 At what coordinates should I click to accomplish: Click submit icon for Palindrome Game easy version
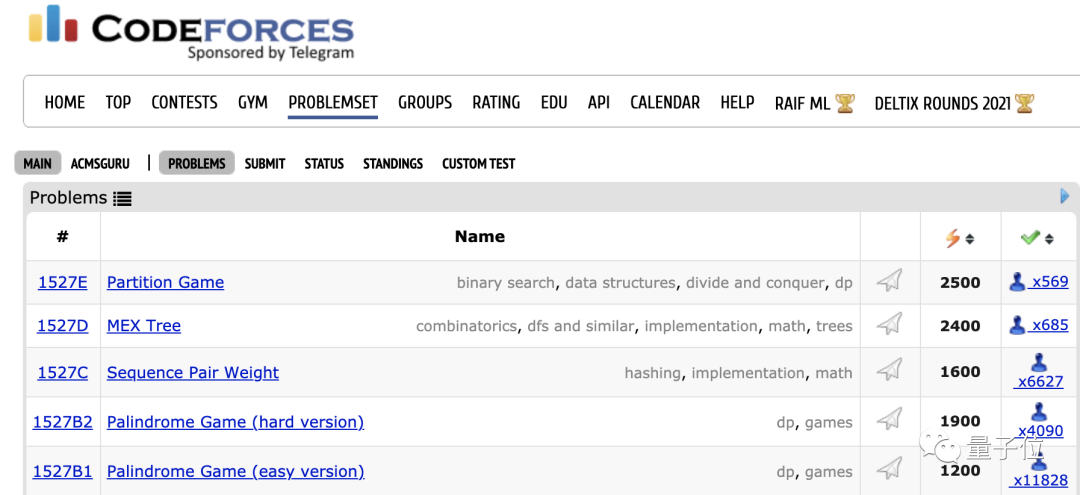click(889, 468)
